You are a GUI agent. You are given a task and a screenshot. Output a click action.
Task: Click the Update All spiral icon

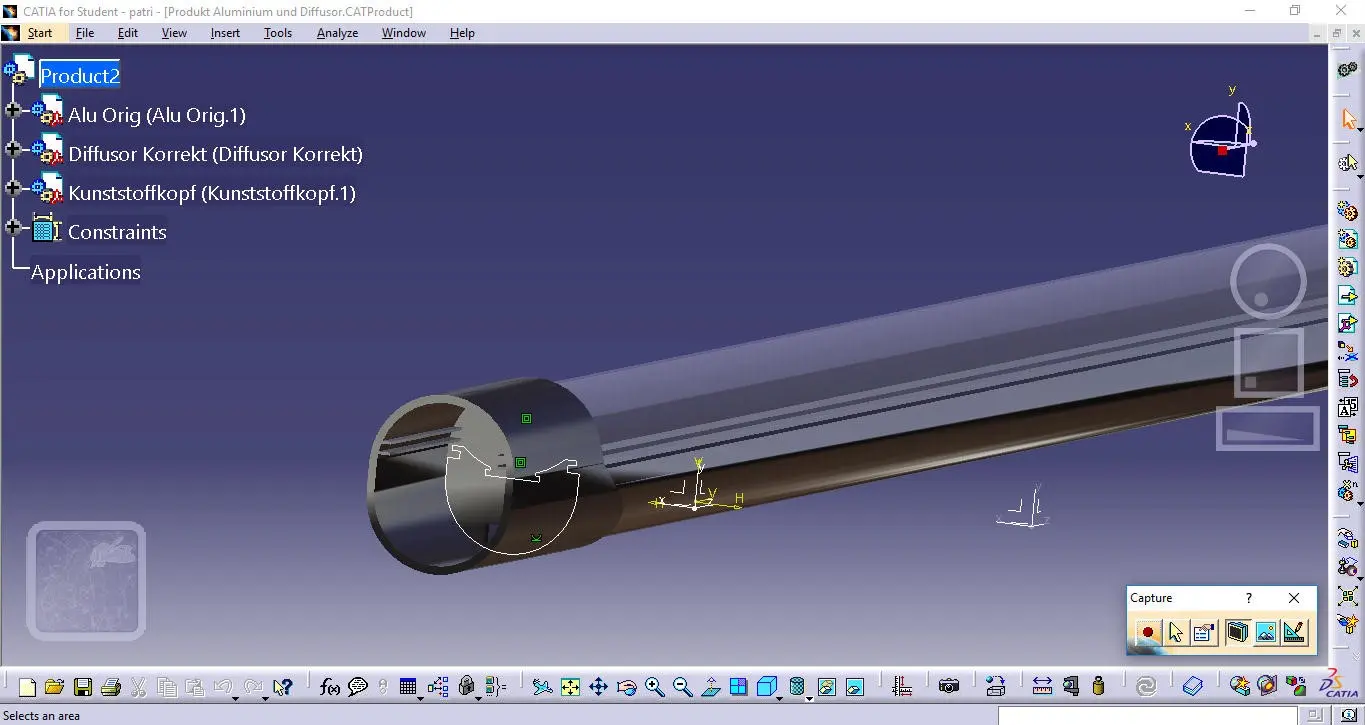(x=1147, y=687)
